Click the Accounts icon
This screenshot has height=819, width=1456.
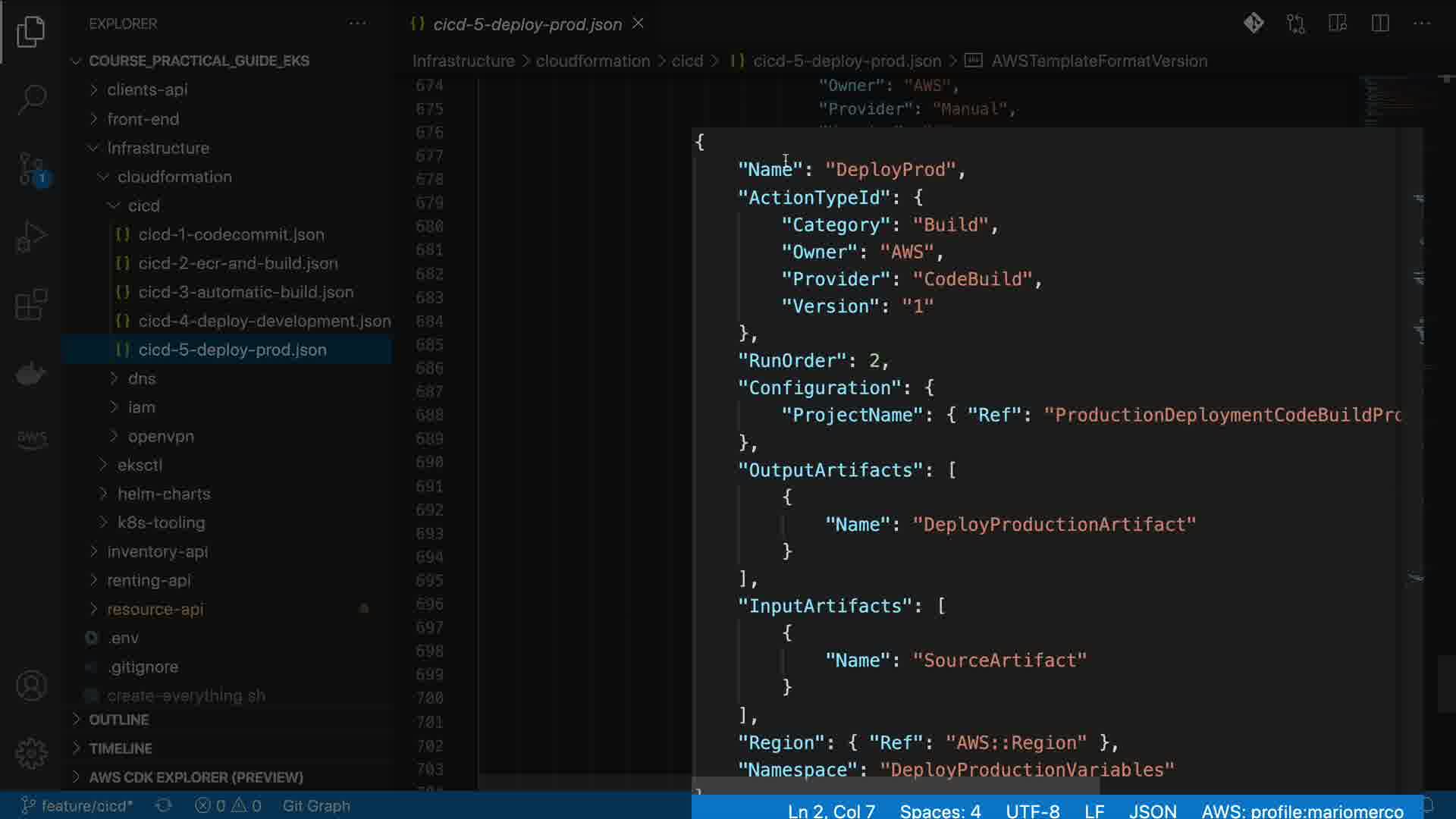coord(31,686)
